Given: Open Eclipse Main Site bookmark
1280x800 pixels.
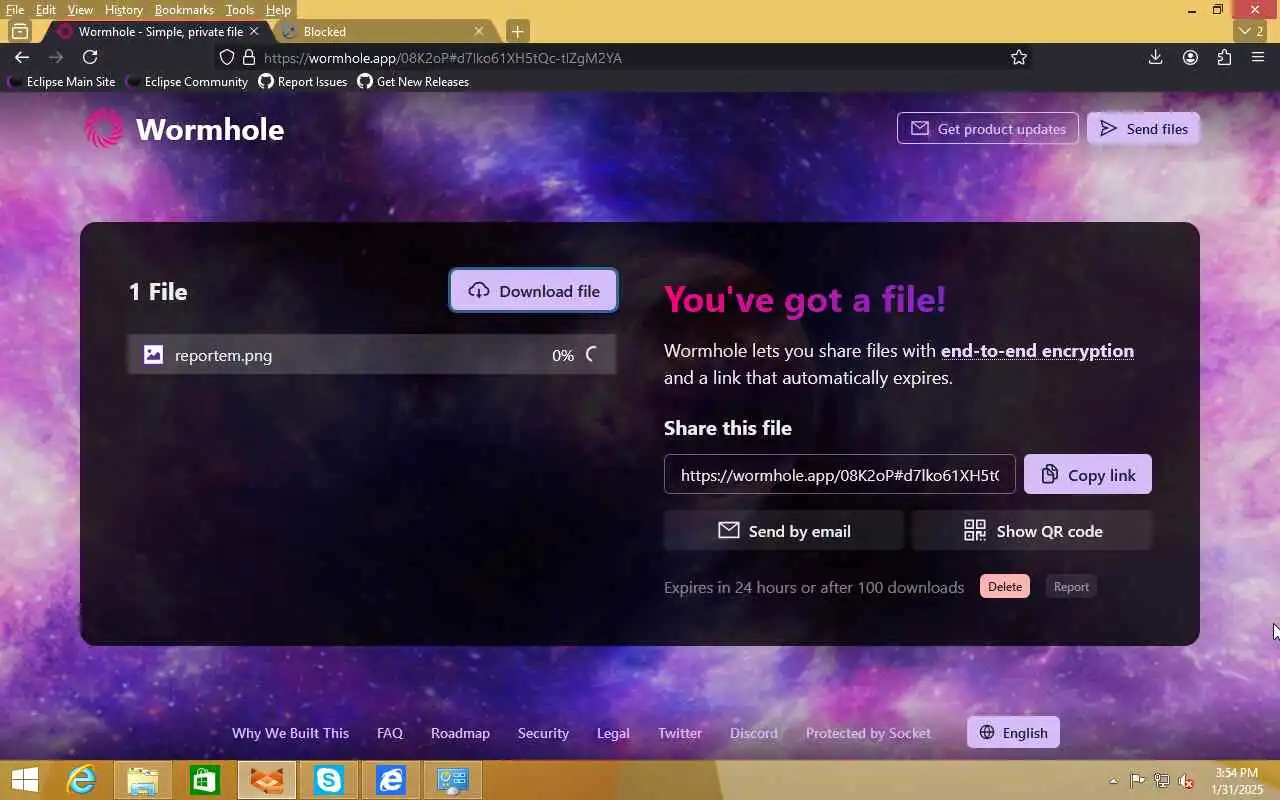Looking at the screenshot, I should point(62,82).
